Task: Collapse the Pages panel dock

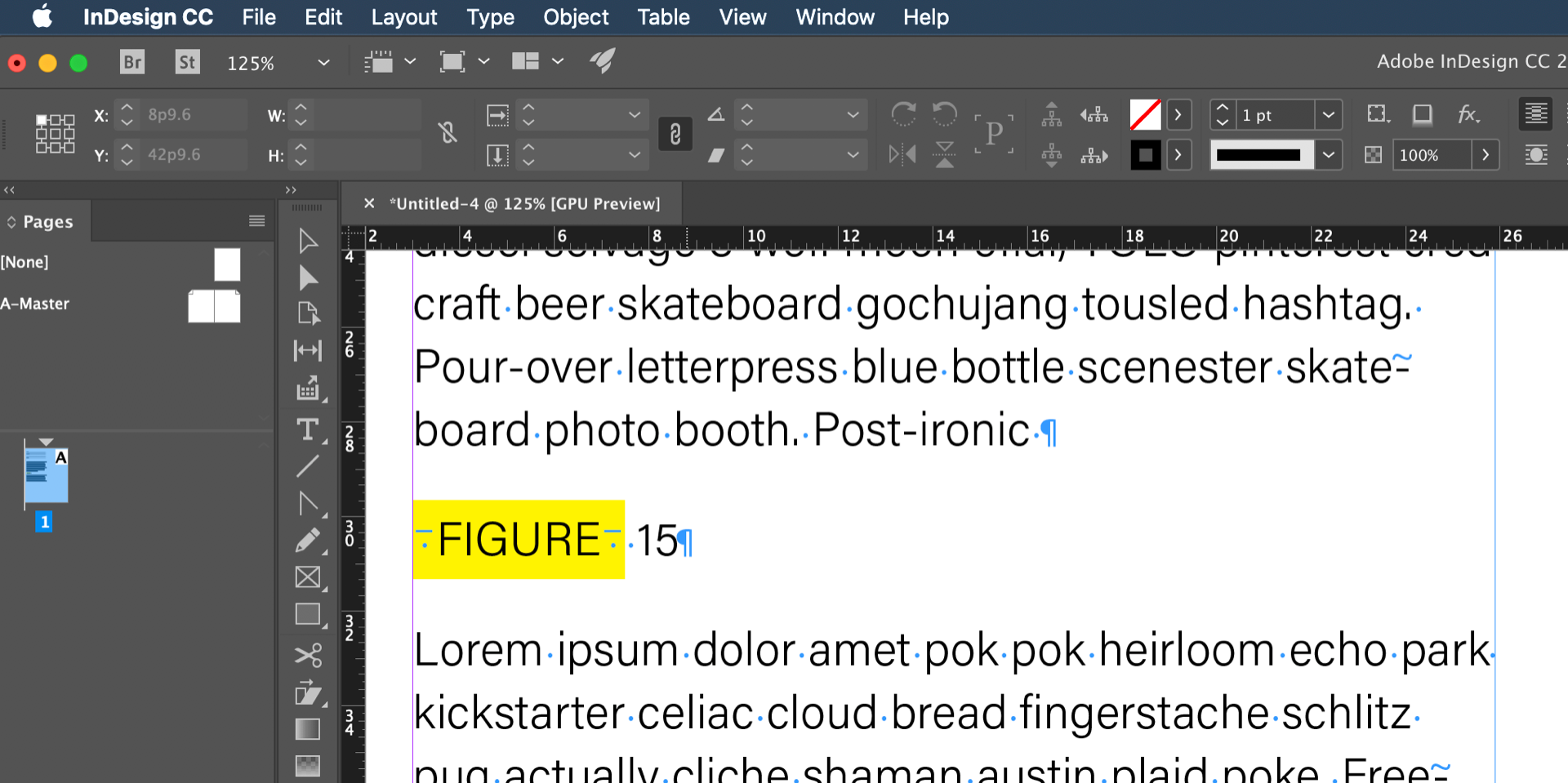Action: point(9,189)
